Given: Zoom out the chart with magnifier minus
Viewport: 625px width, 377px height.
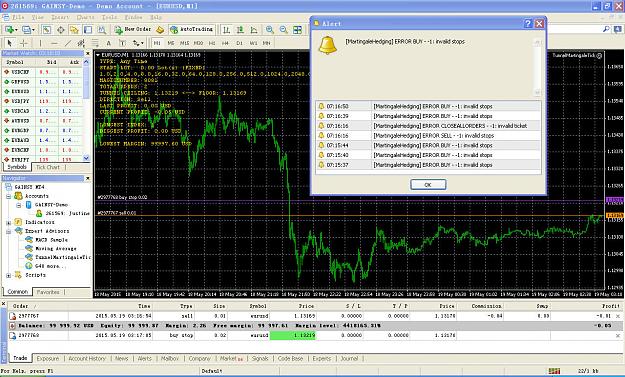Looking at the screenshot, I should (283, 29).
